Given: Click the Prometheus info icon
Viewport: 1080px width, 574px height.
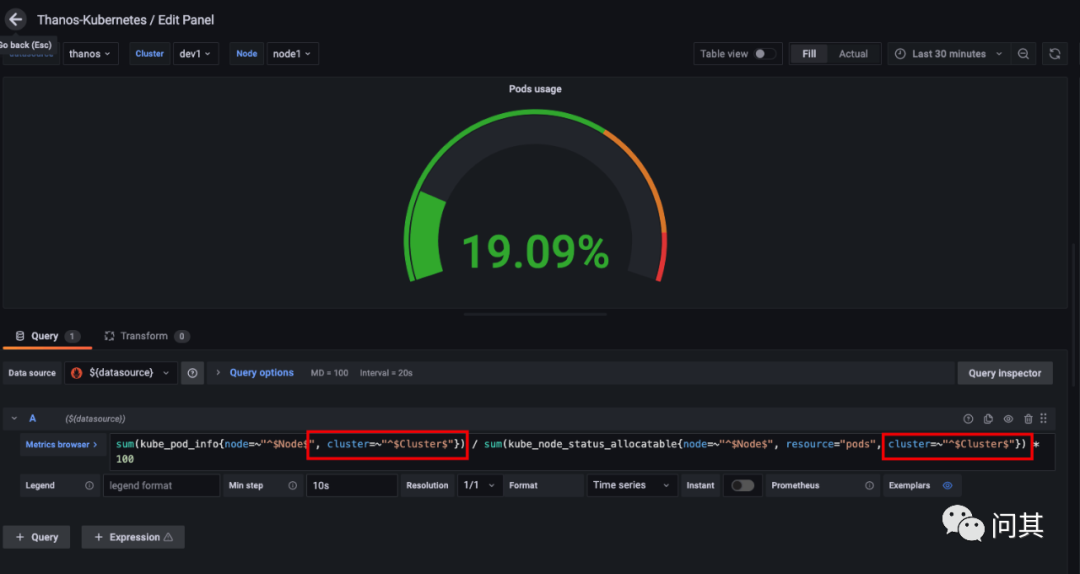Looking at the screenshot, I should (x=869, y=486).
